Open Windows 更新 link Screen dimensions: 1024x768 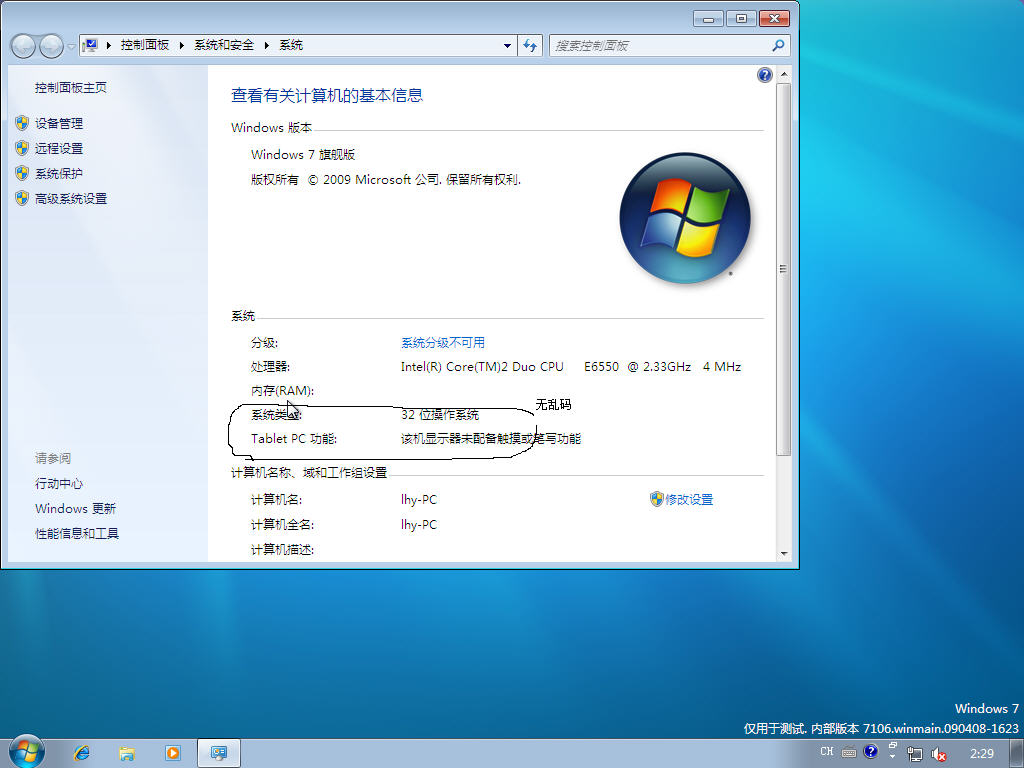click(75, 508)
